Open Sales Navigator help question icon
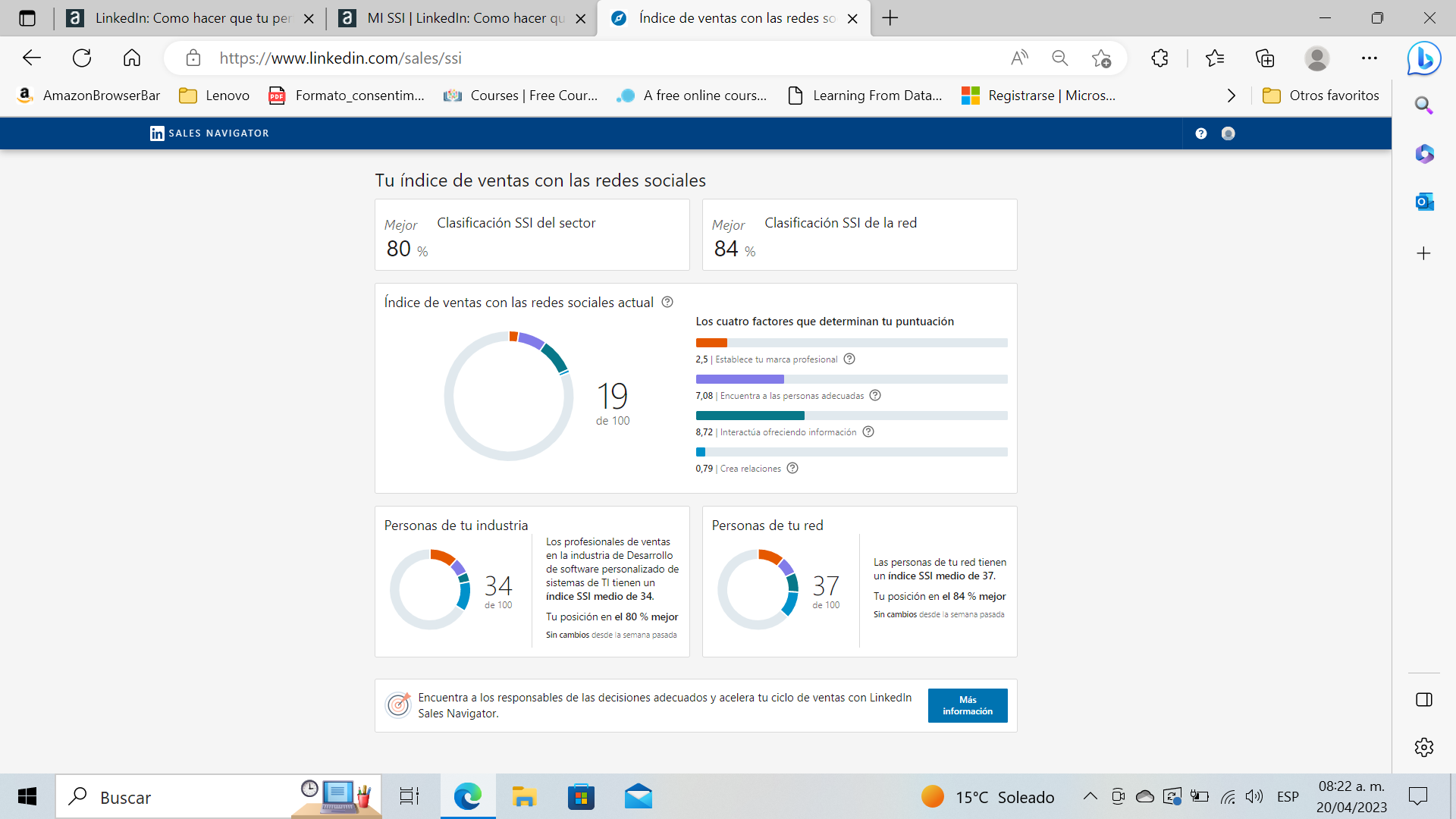Viewport: 1456px width, 819px height. pyautogui.click(x=1201, y=133)
